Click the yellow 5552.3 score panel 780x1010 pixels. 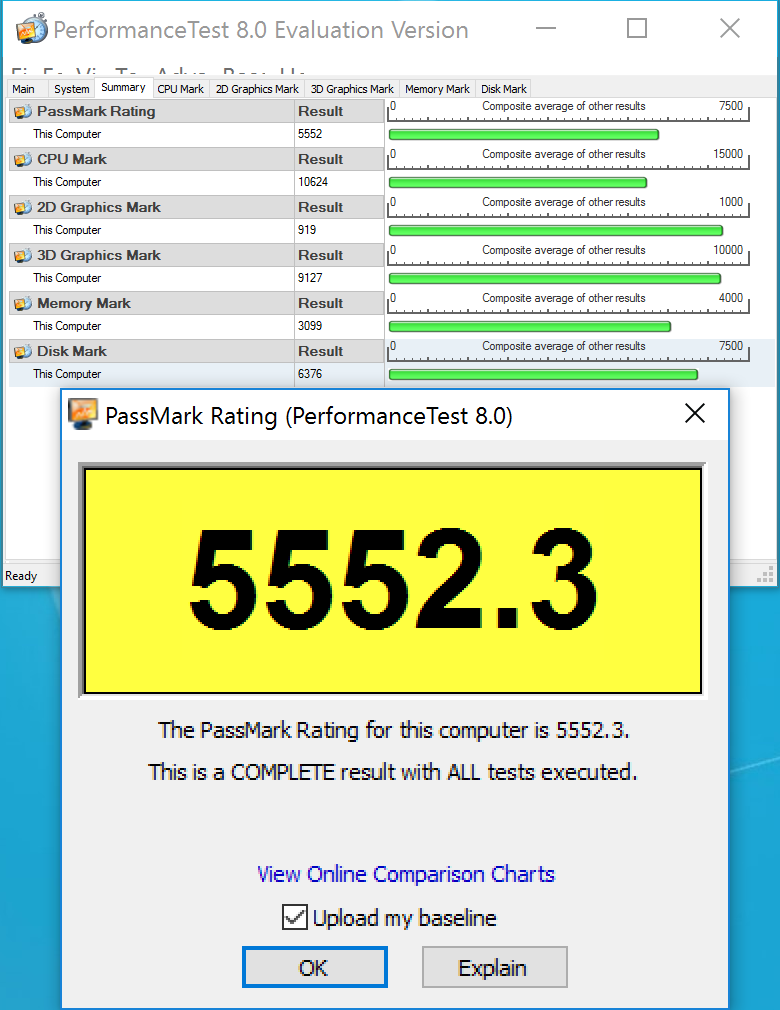click(x=393, y=581)
